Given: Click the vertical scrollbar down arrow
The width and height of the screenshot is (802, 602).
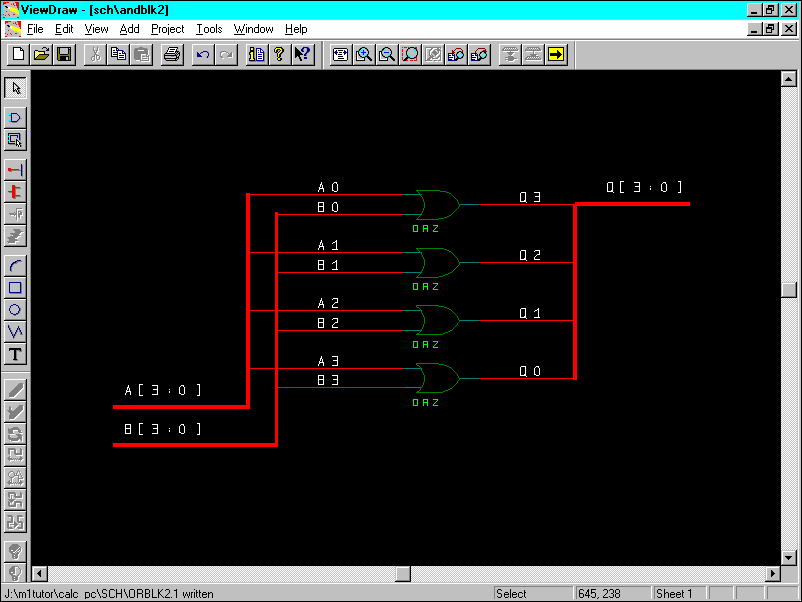Looking at the screenshot, I should [x=789, y=557].
